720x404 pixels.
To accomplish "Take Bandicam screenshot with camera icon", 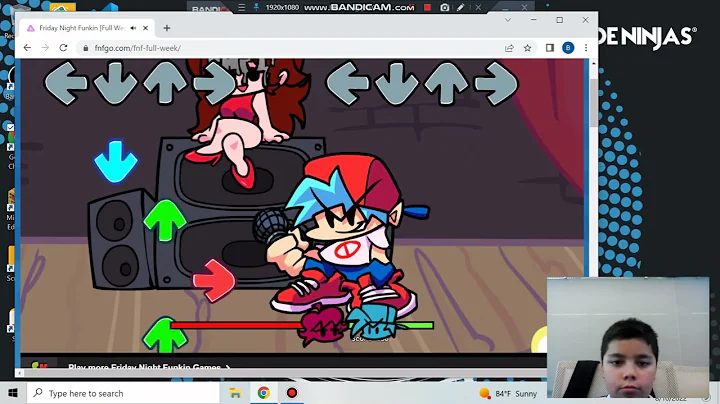I will point(444,7).
